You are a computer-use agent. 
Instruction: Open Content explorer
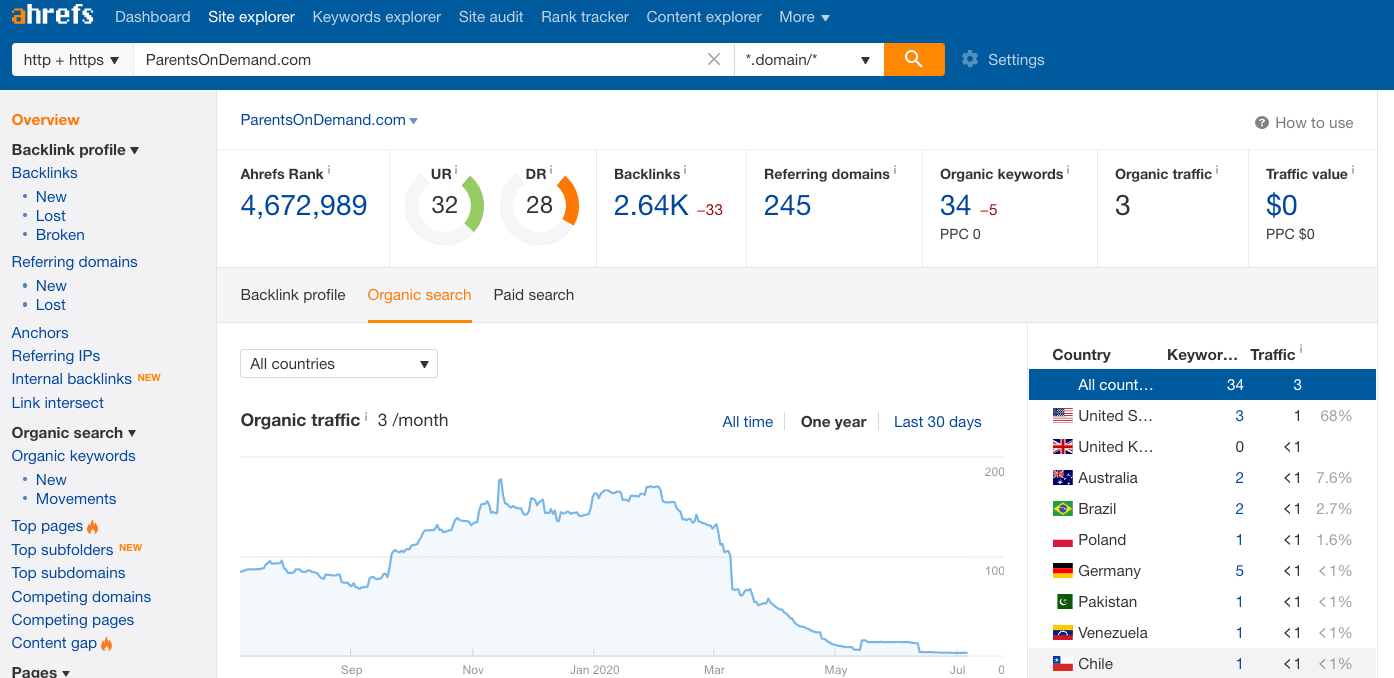(704, 17)
